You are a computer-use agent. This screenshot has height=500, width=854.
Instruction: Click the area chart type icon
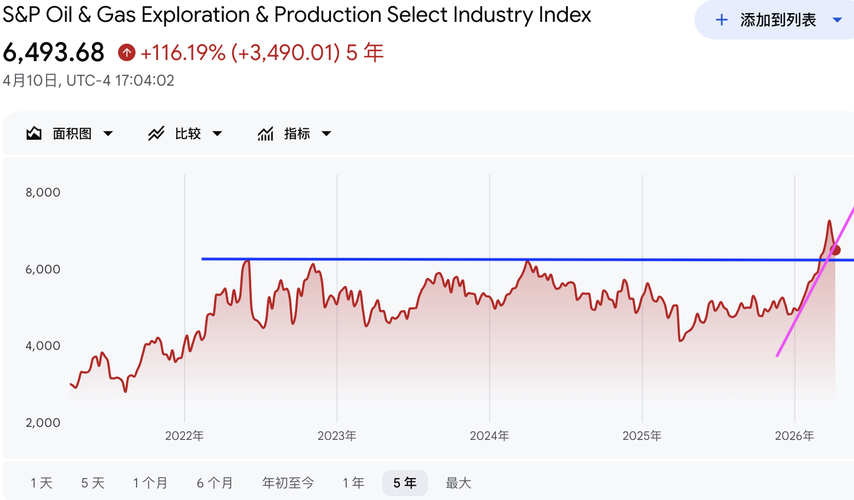tap(34, 133)
